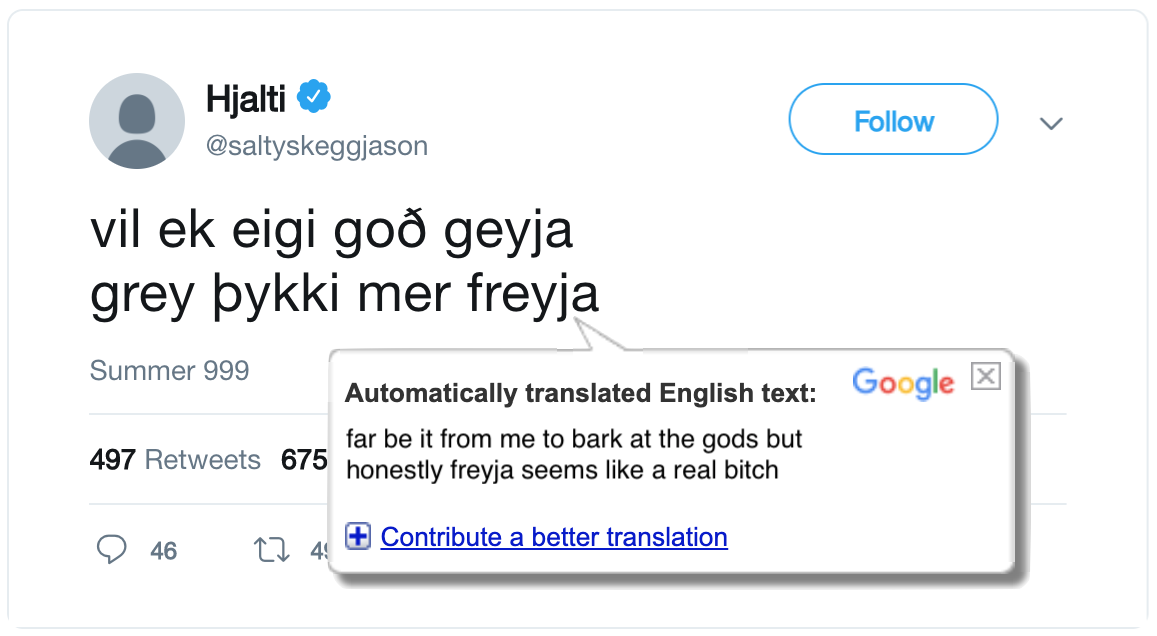The width and height of the screenshot is (1157, 636).
Task: Open the Hjalti display name
Action: point(246,99)
